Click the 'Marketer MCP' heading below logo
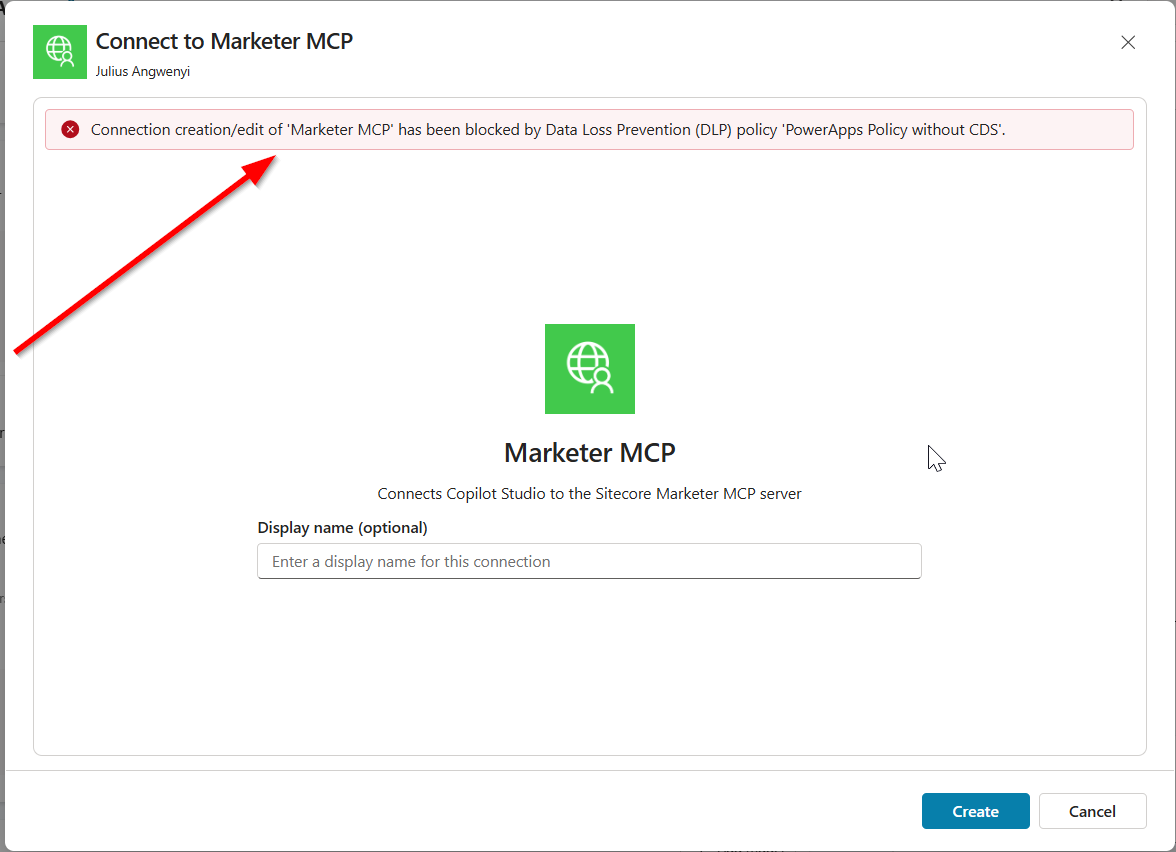The height and width of the screenshot is (852, 1176). [590, 452]
